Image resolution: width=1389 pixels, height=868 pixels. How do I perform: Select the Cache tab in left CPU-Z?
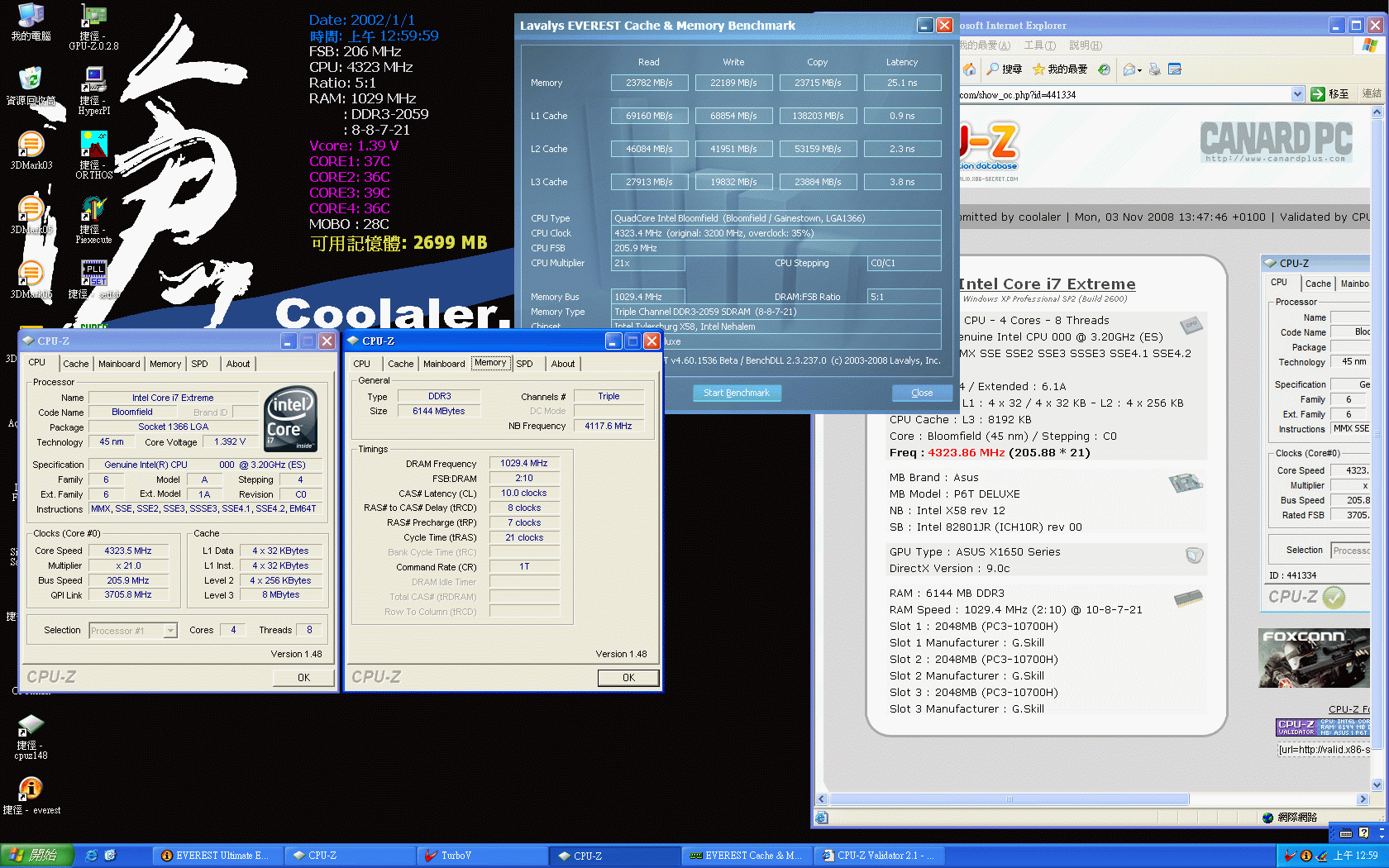[x=75, y=364]
